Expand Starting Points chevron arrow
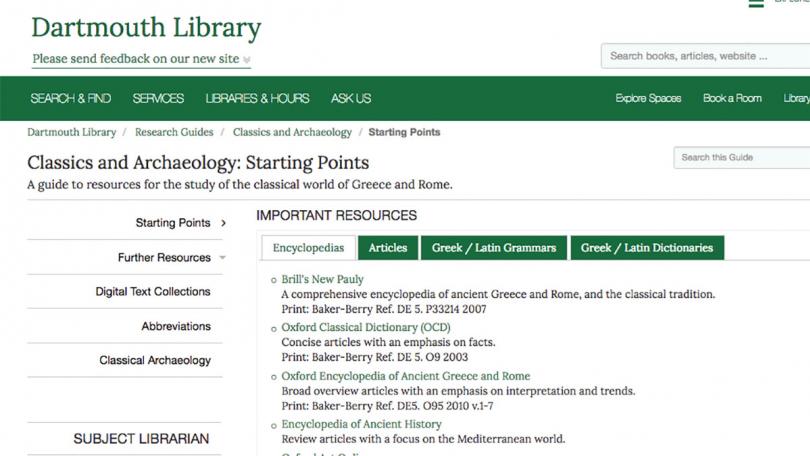The width and height of the screenshot is (810, 456). (223, 223)
